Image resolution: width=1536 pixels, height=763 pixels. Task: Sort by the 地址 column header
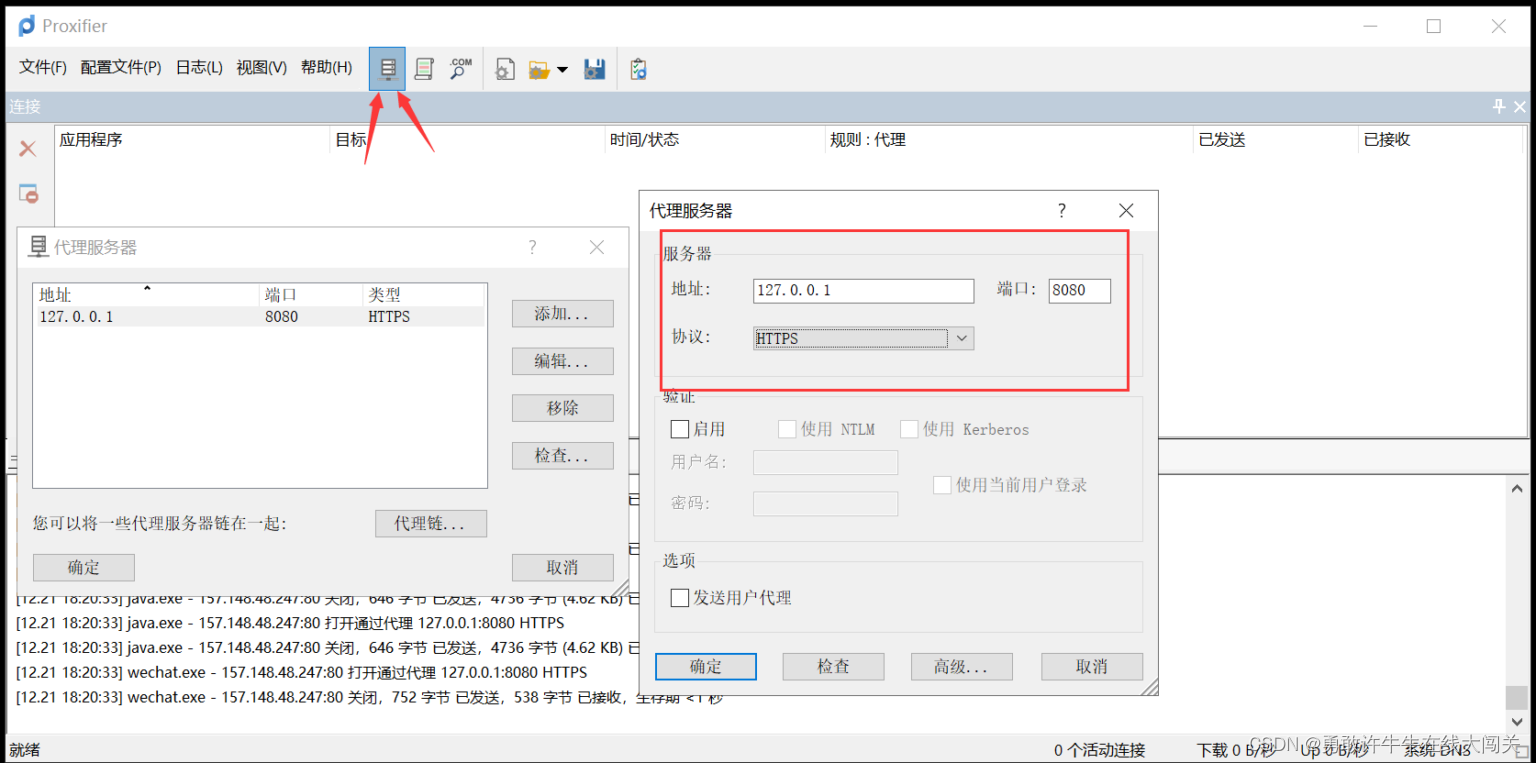point(146,295)
